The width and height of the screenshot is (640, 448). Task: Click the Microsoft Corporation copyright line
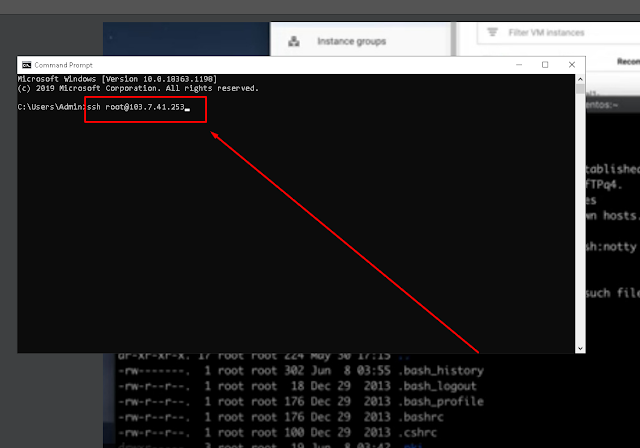click(138, 89)
